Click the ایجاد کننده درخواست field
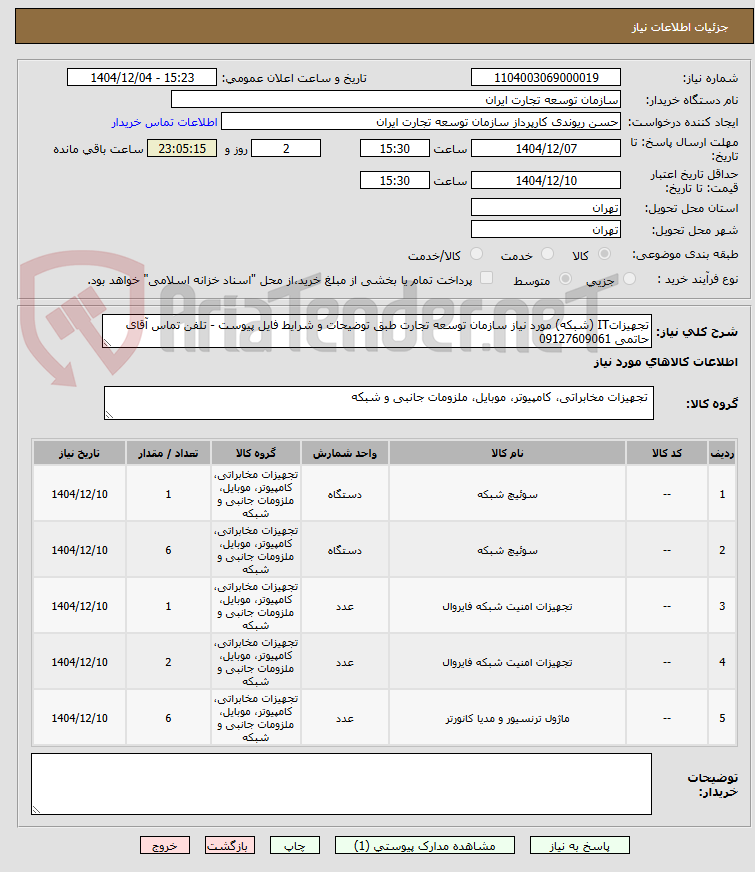The height and width of the screenshot is (872, 755). (421, 122)
